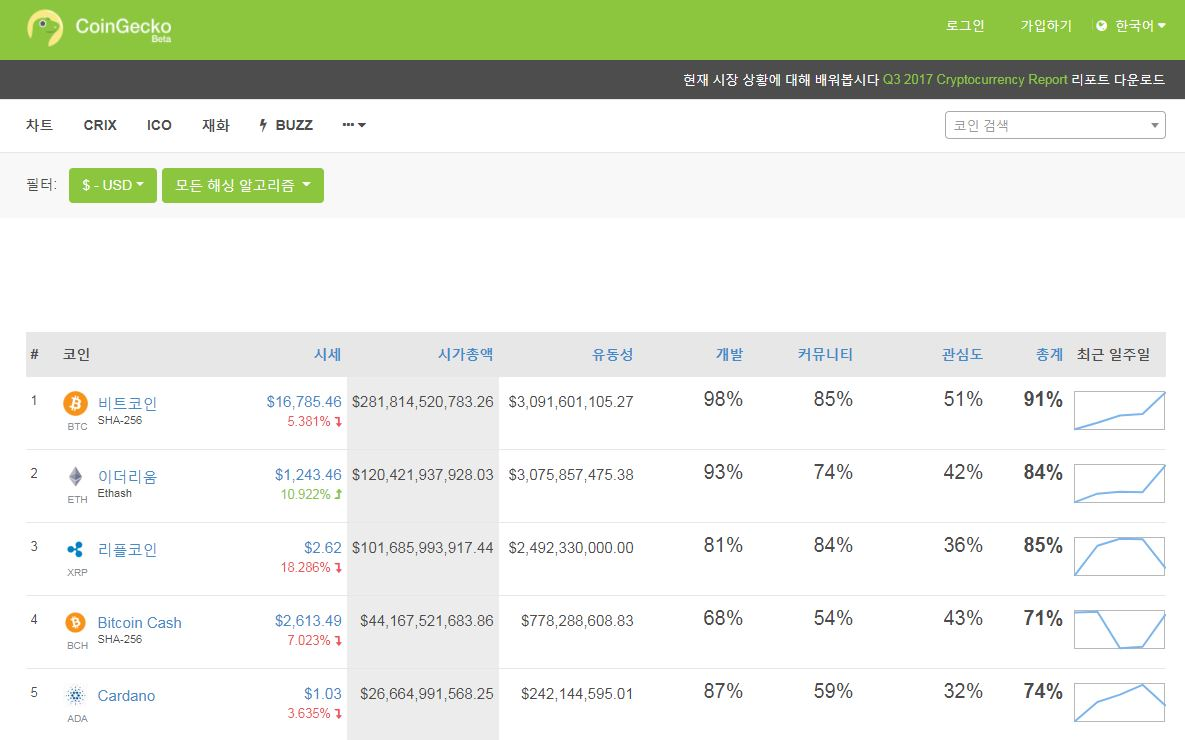Click liquidity value $778,288,608.83
1185x740 pixels.
577,621
